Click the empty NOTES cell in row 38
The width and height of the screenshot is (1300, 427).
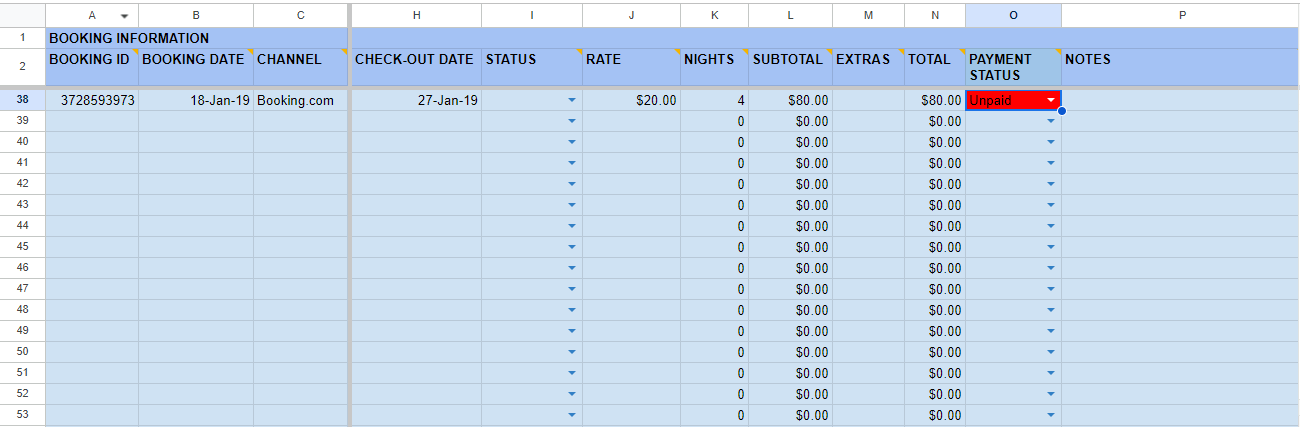coord(1181,100)
